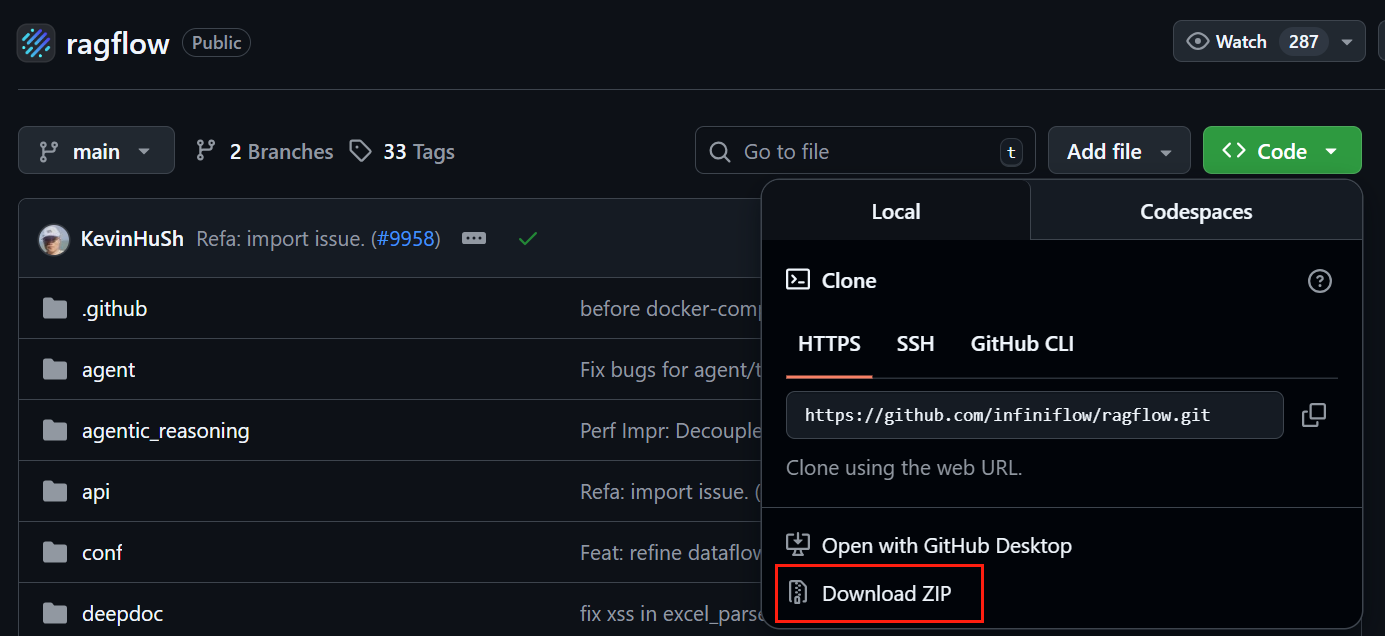Click the green check status icon

[x=528, y=239]
